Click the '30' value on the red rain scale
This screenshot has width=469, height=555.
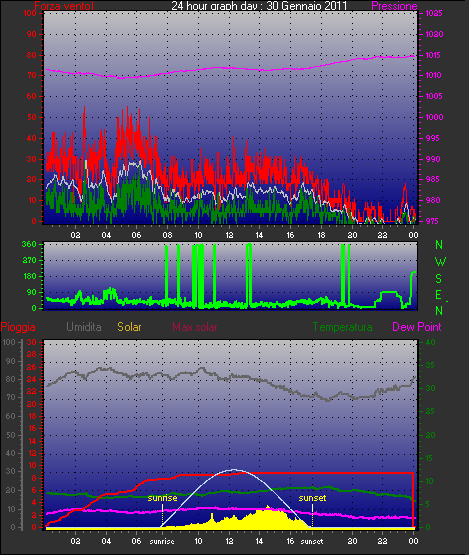(x=32, y=342)
